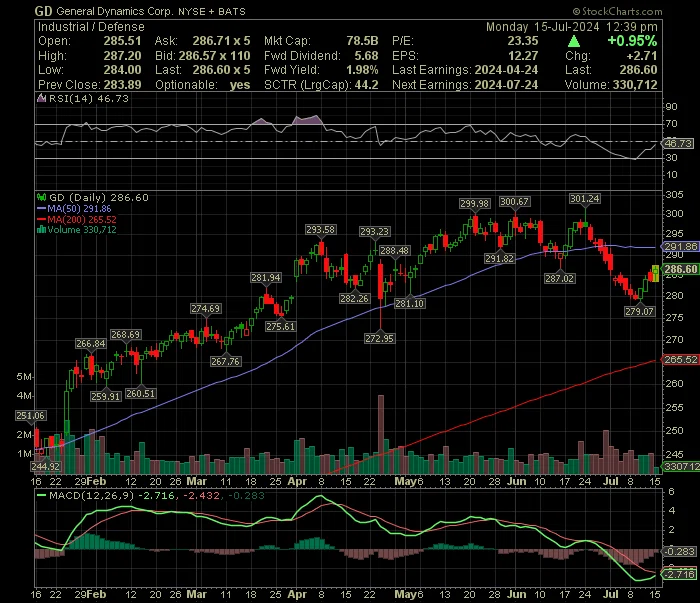Click the last price axis tag 286.60
This screenshot has width=700, height=603.
(681, 269)
